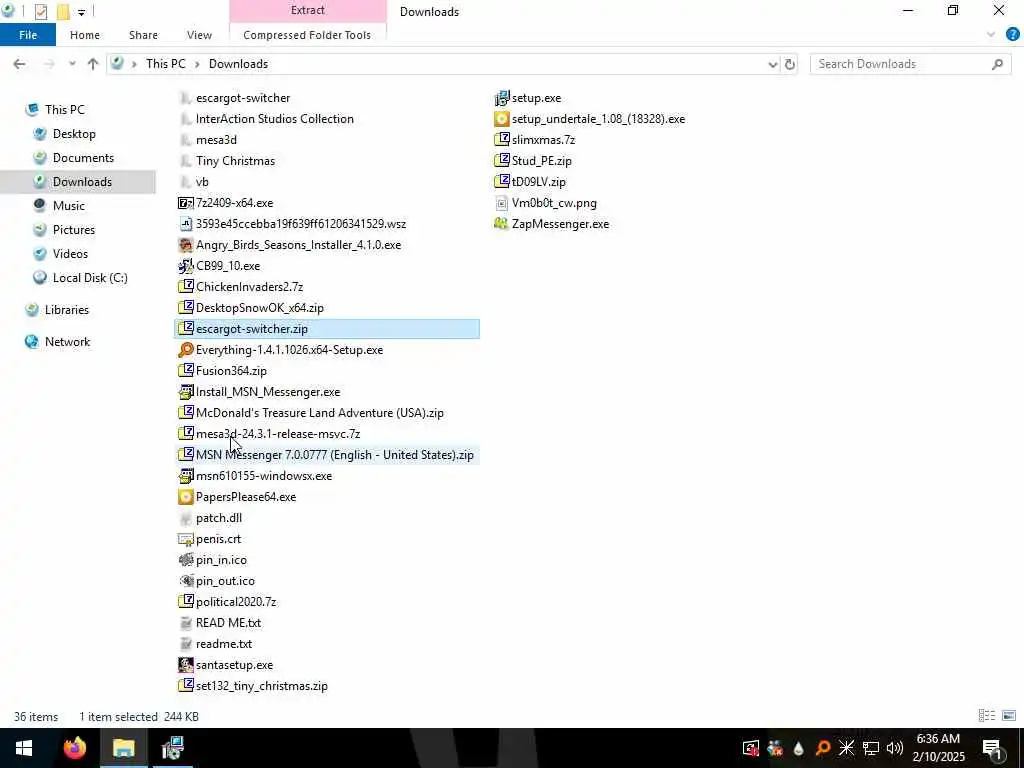Image resolution: width=1024 pixels, height=768 pixels.
Task: Click Downloads in the address bar path
Action: click(x=238, y=64)
